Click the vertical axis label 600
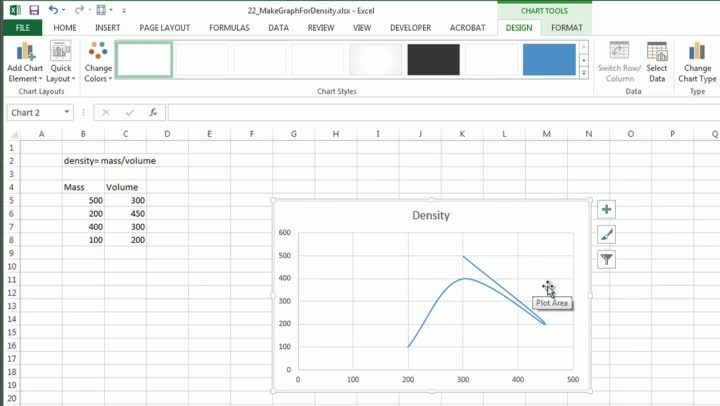720x406 pixels. click(285, 232)
